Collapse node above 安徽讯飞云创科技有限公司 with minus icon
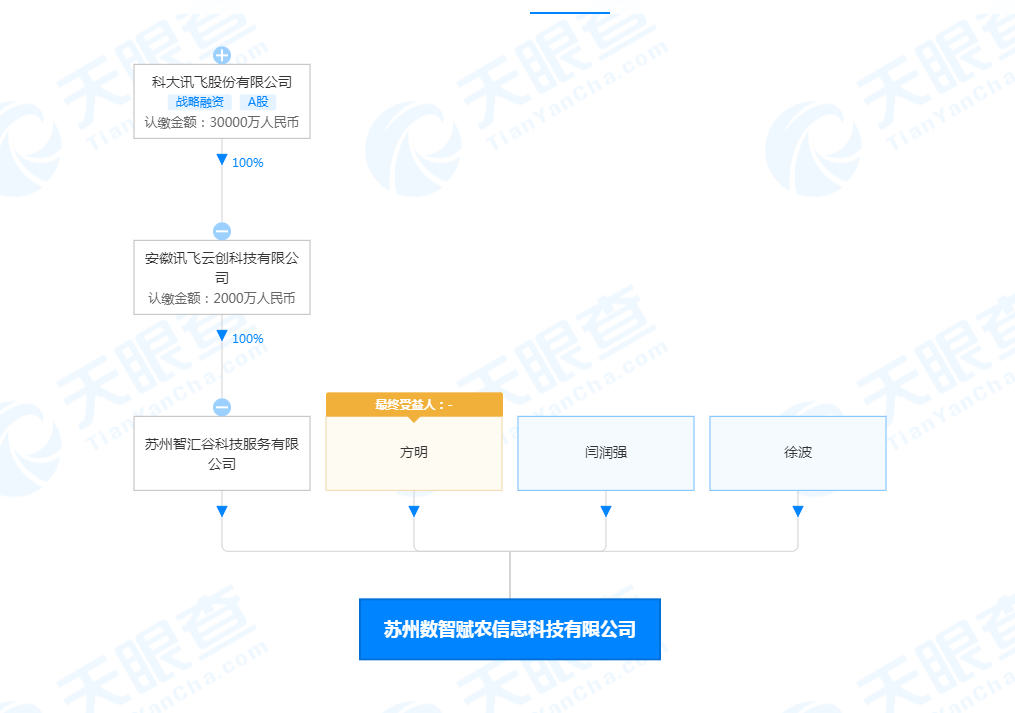The height and width of the screenshot is (713, 1015). pyautogui.click(x=222, y=231)
